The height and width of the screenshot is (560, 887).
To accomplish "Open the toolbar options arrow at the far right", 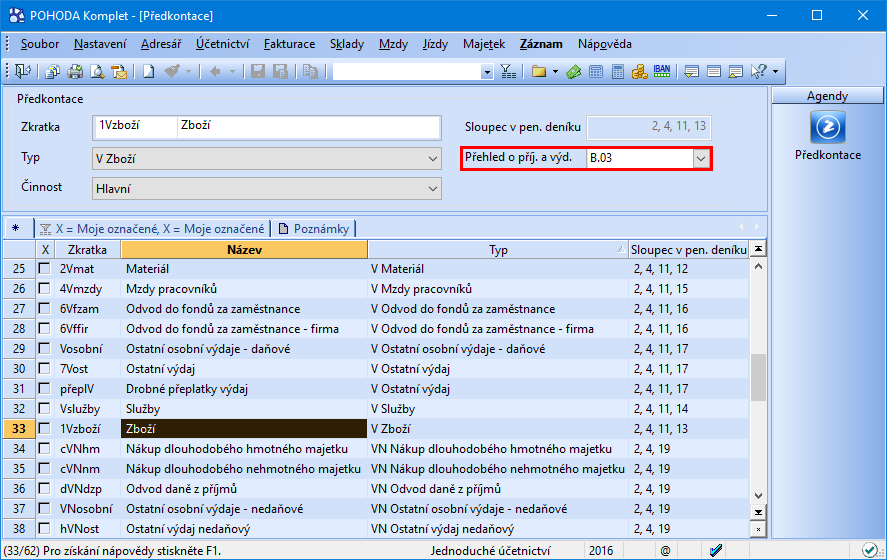I will 775,72.
